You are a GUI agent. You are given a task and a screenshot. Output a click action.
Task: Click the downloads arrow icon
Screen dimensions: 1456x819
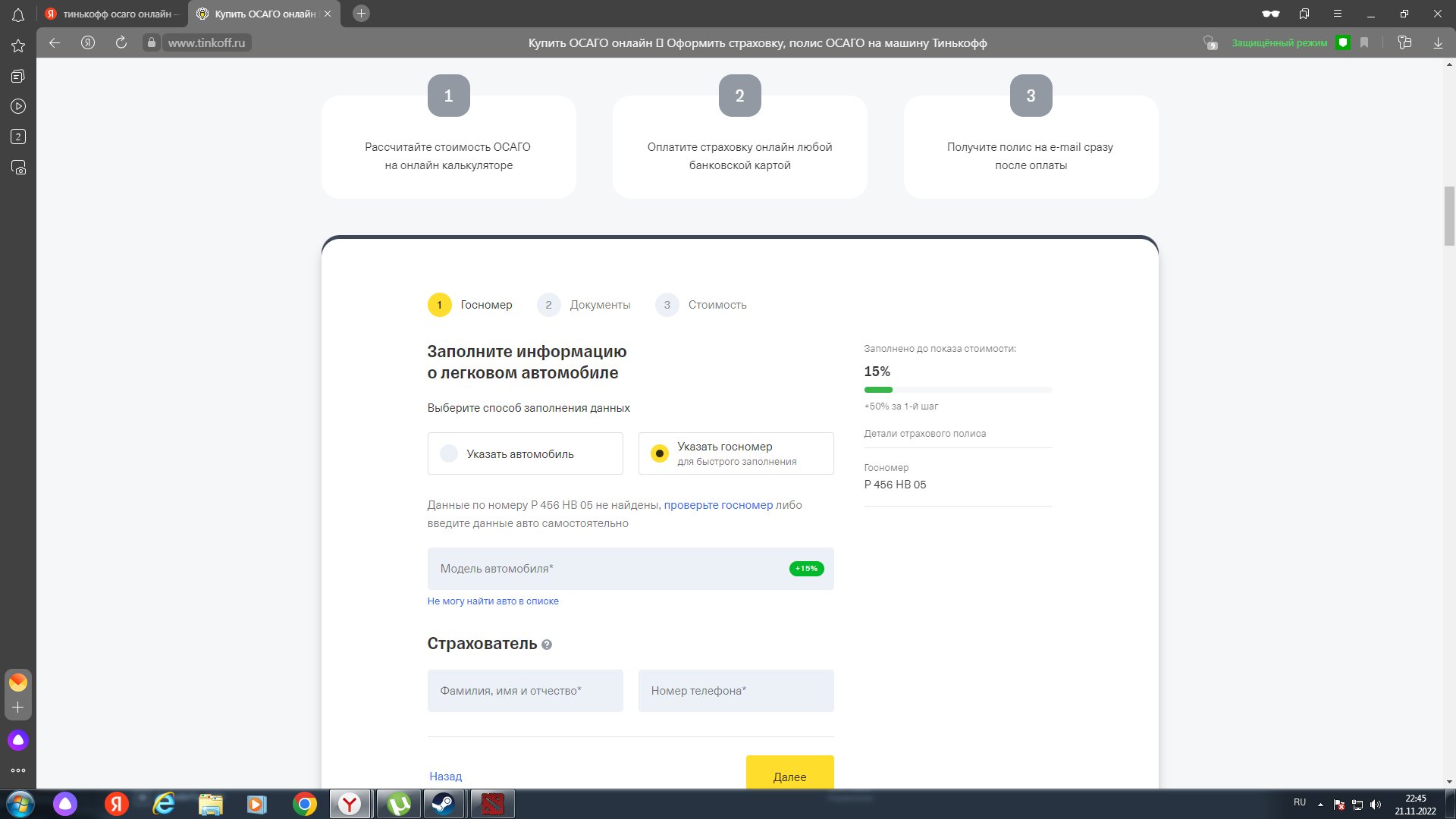1438,42
